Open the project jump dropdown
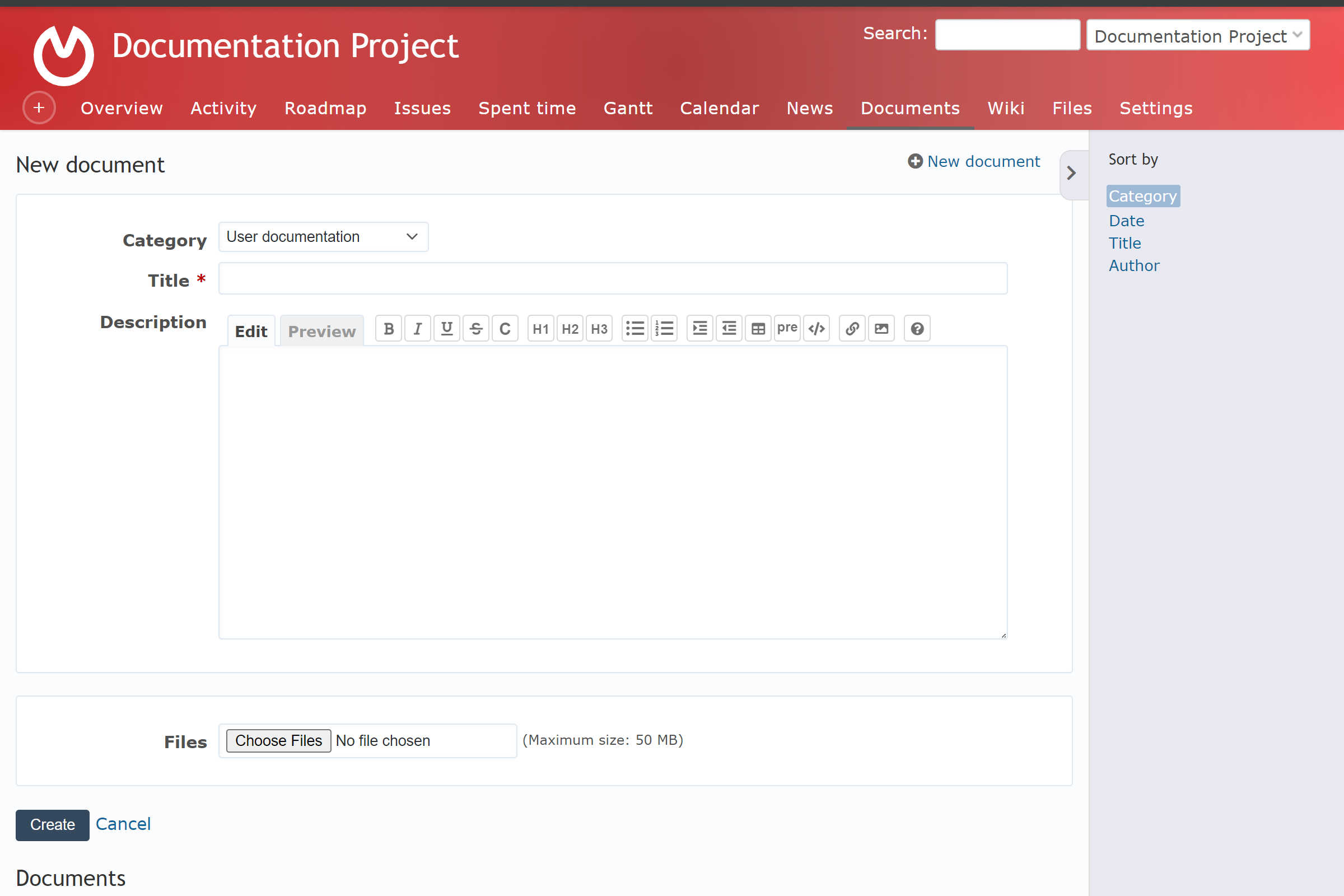Image resolution: width=1344 pixels, height=896 pixels. click(x=1198, y=35)
